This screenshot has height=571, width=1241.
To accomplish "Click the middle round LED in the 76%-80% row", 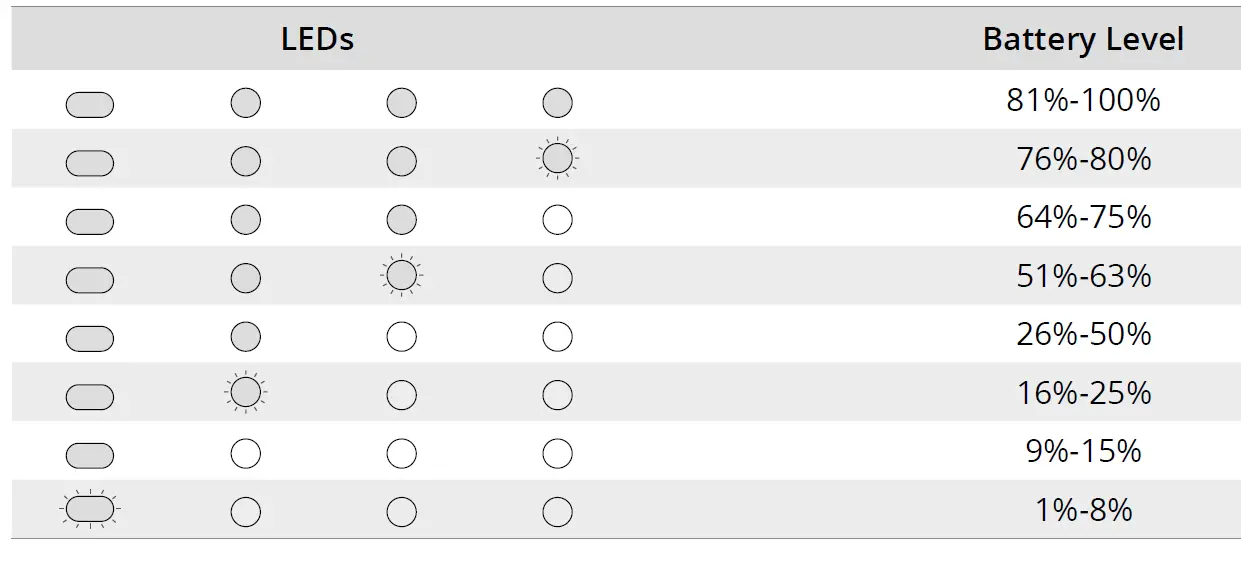I will [401, 161].
